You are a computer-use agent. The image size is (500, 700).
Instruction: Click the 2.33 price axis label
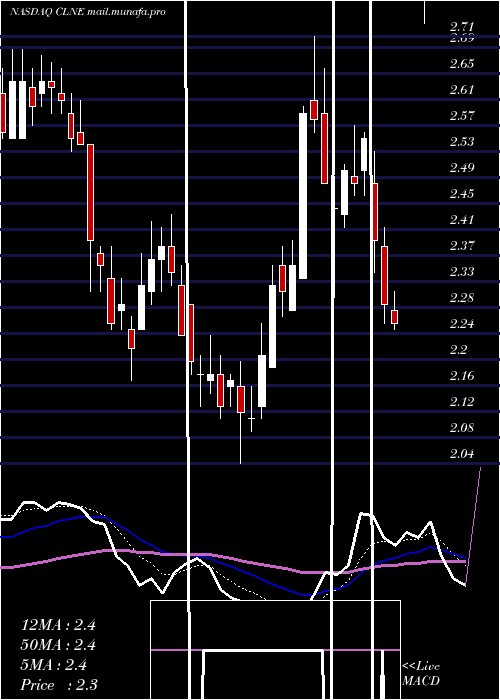click(462, 271)
